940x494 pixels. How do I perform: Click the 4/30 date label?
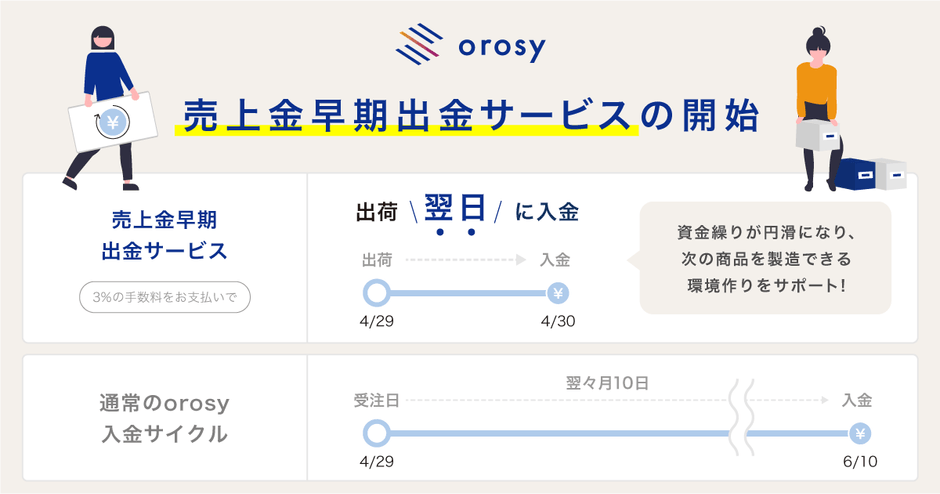coord(558,322)
